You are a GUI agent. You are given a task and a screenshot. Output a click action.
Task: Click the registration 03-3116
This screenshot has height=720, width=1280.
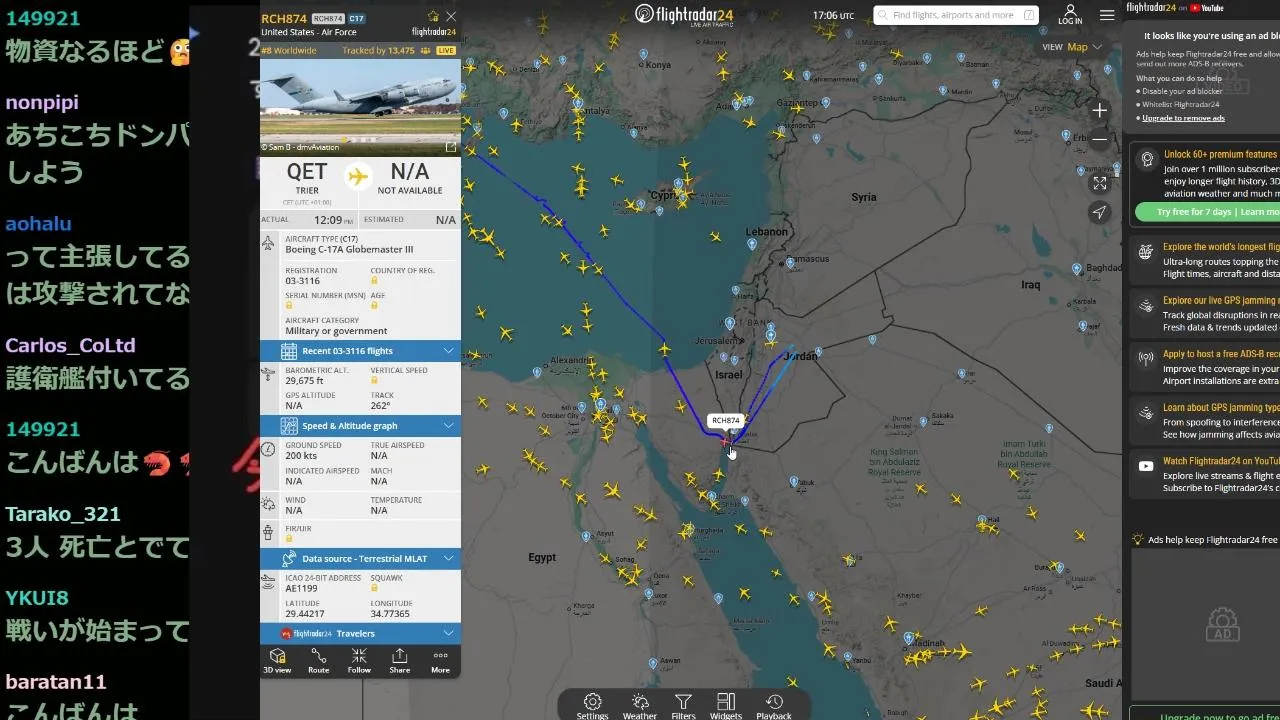coord(303,281)
